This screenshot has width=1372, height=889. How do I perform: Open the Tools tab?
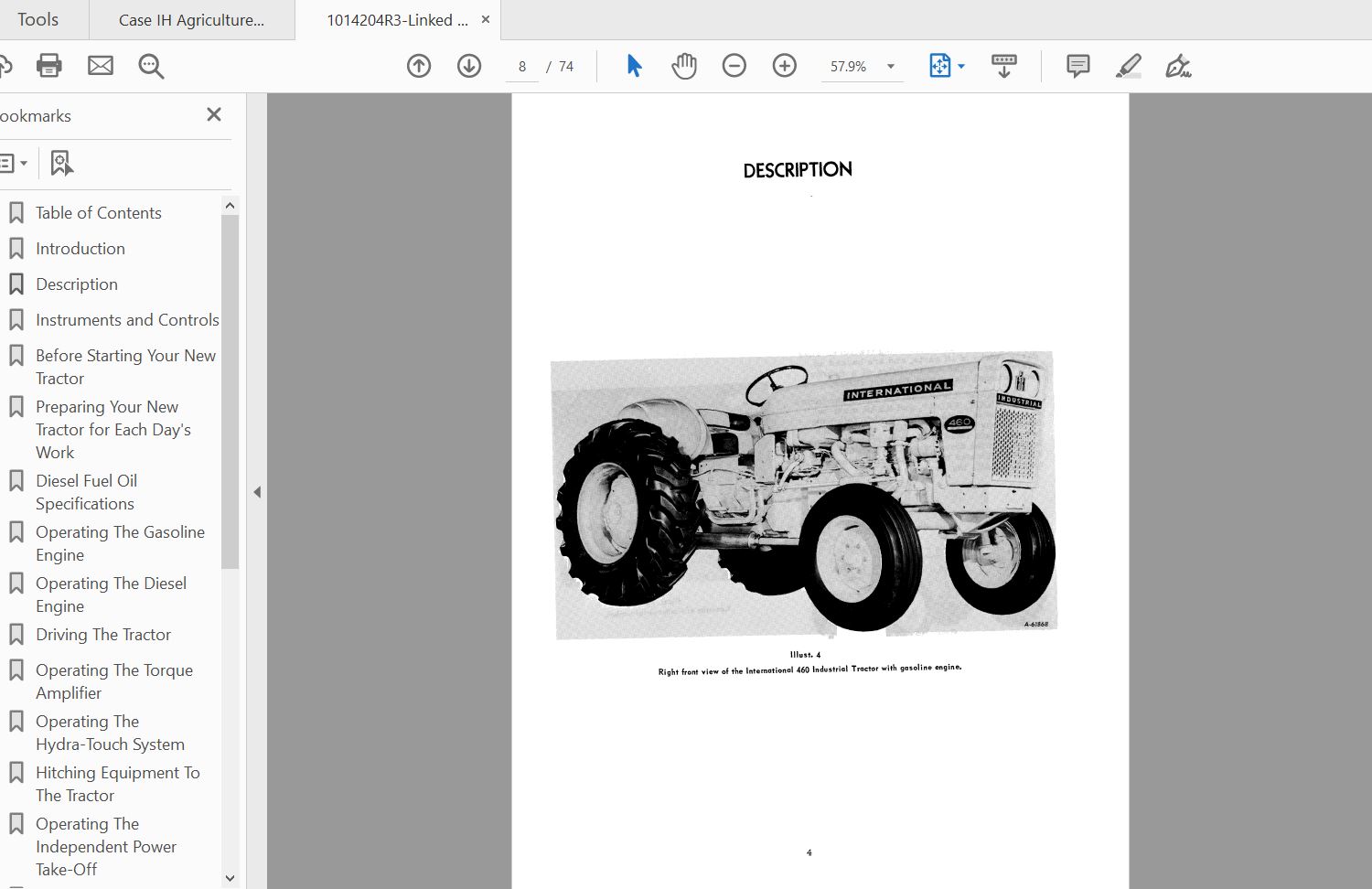[x=38, y=19]
